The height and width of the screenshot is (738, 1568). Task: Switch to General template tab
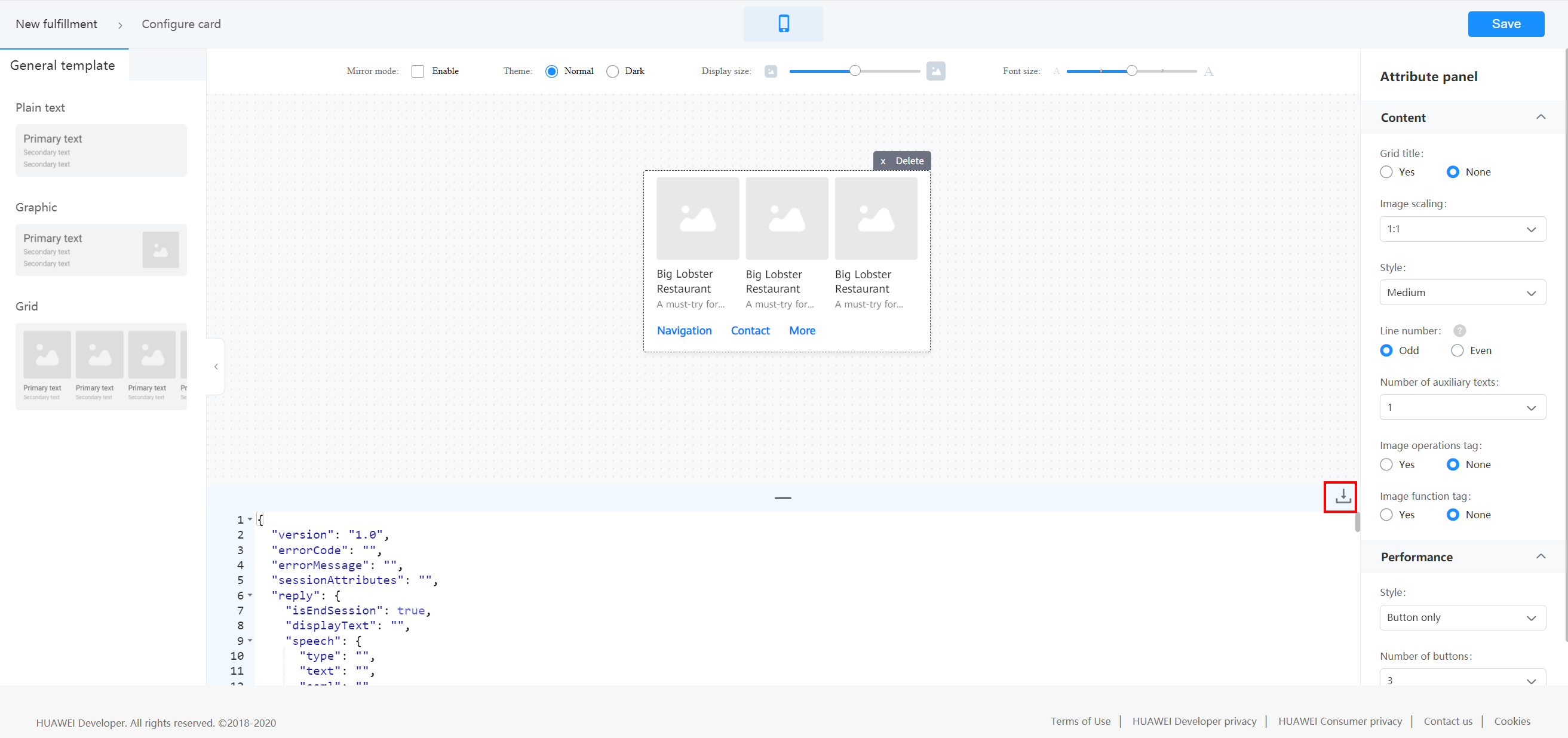tap(63, 65)
